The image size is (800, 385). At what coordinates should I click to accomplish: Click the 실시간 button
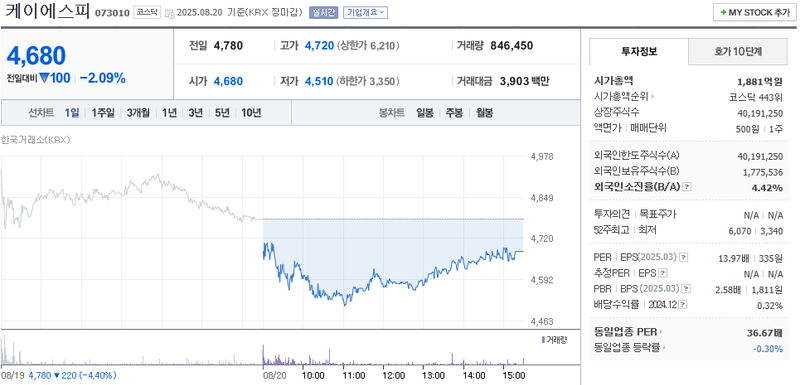[323, 13]
